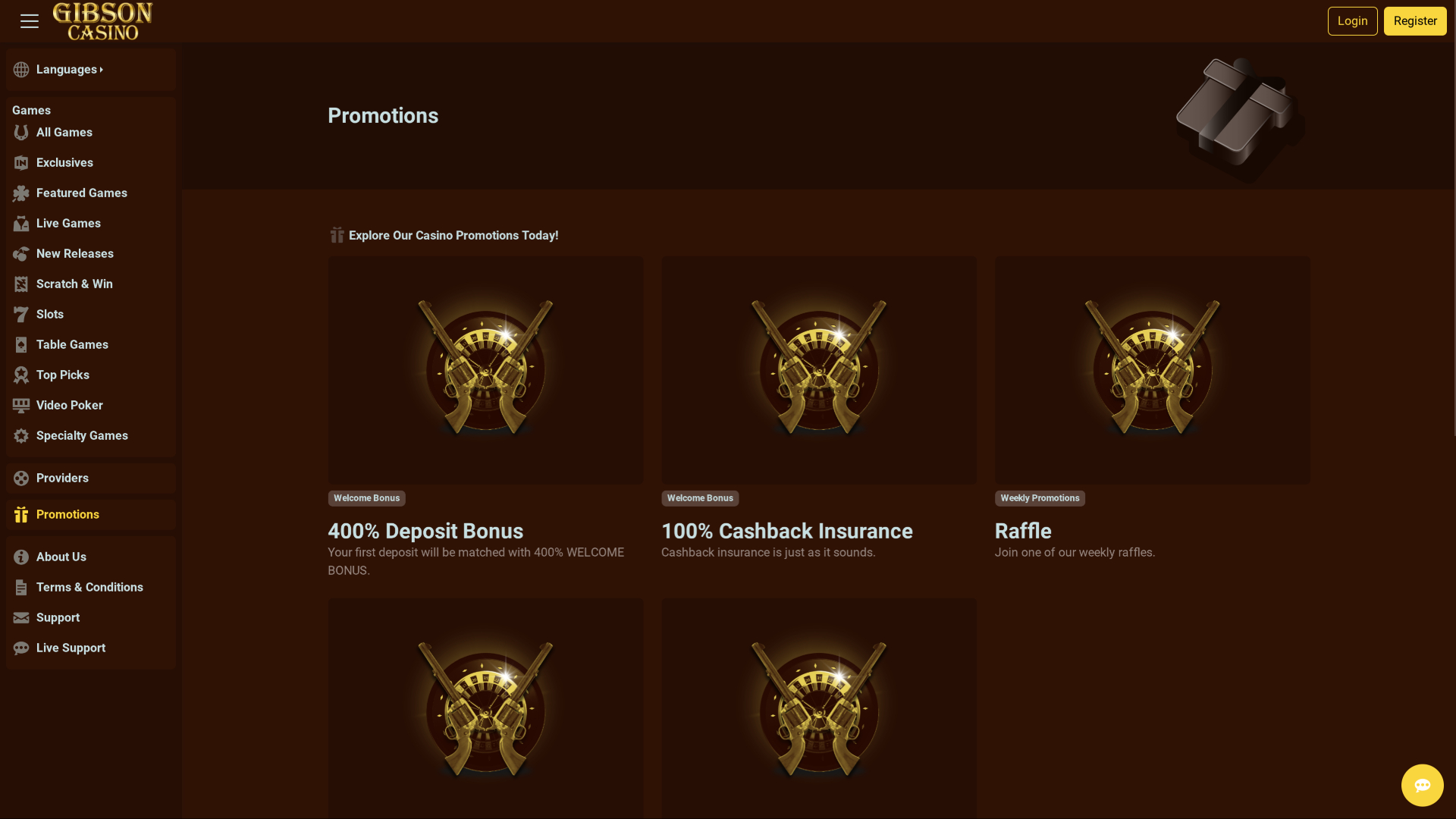Viewport: 1456px width, 819px height.
Task: Open the live chat bubble widget
Action: 1422,785
